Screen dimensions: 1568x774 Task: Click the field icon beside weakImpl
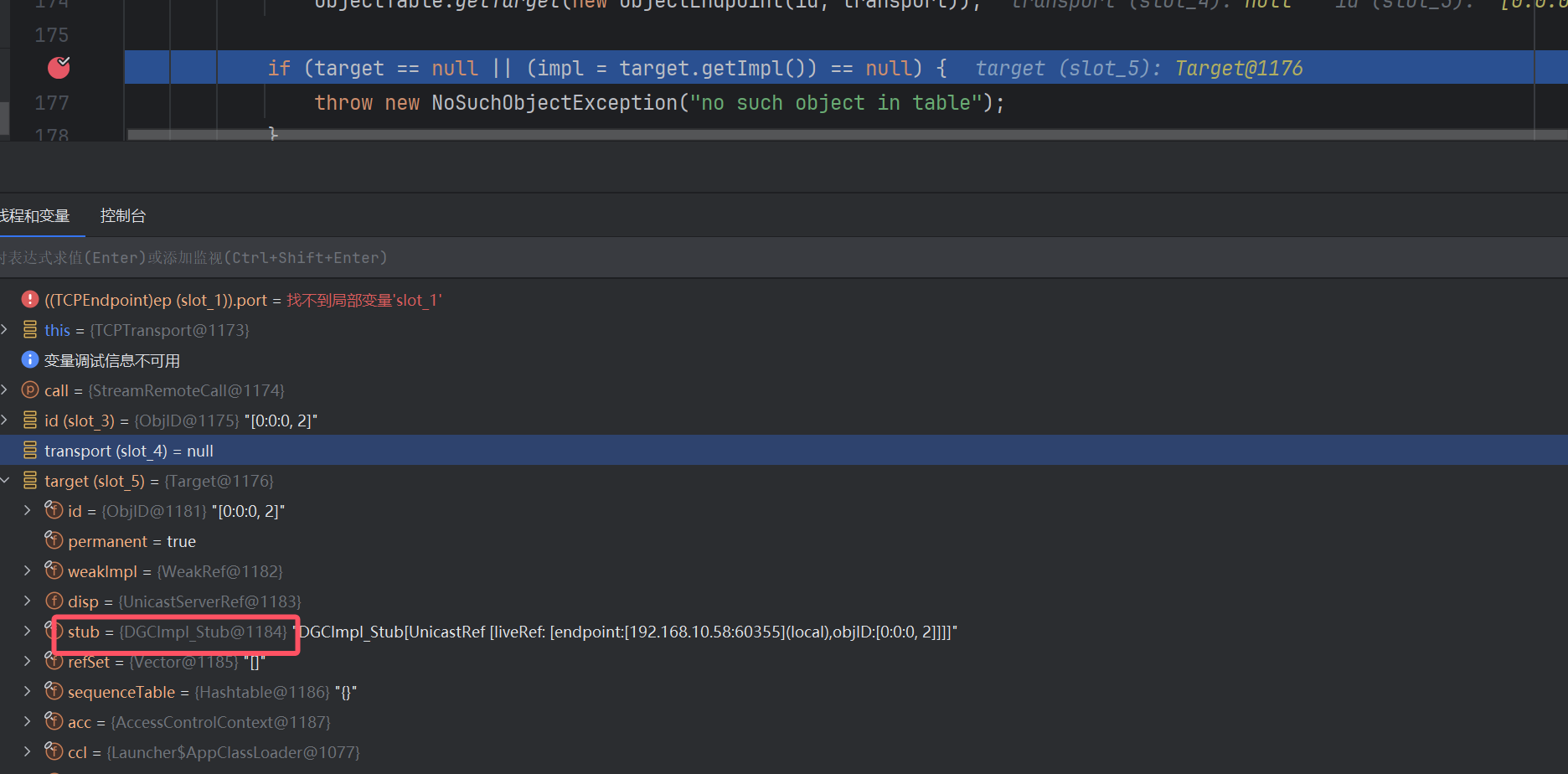coord(54,570)
